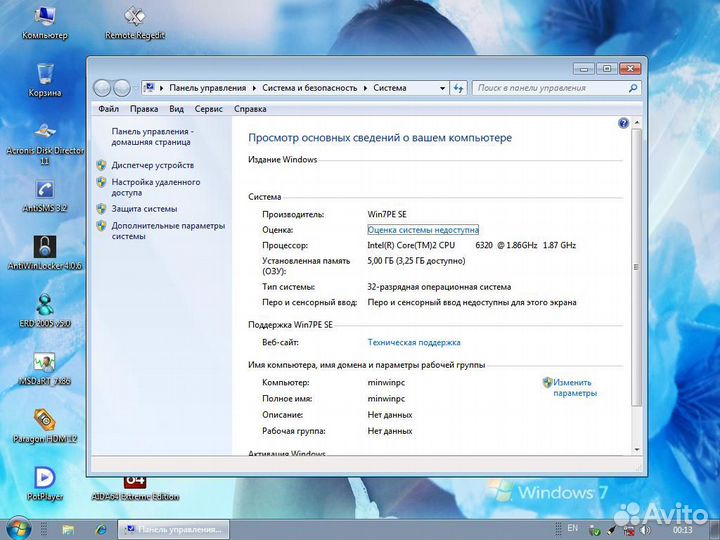Open the Правка menu
720x540 pixels.
point(144,109)
